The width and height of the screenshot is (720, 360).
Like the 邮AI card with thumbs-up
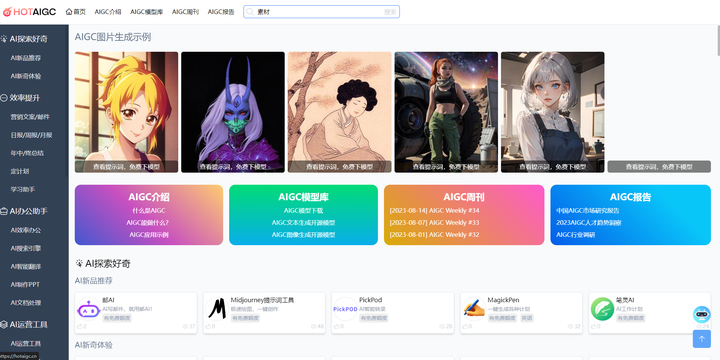click(80, 326)
